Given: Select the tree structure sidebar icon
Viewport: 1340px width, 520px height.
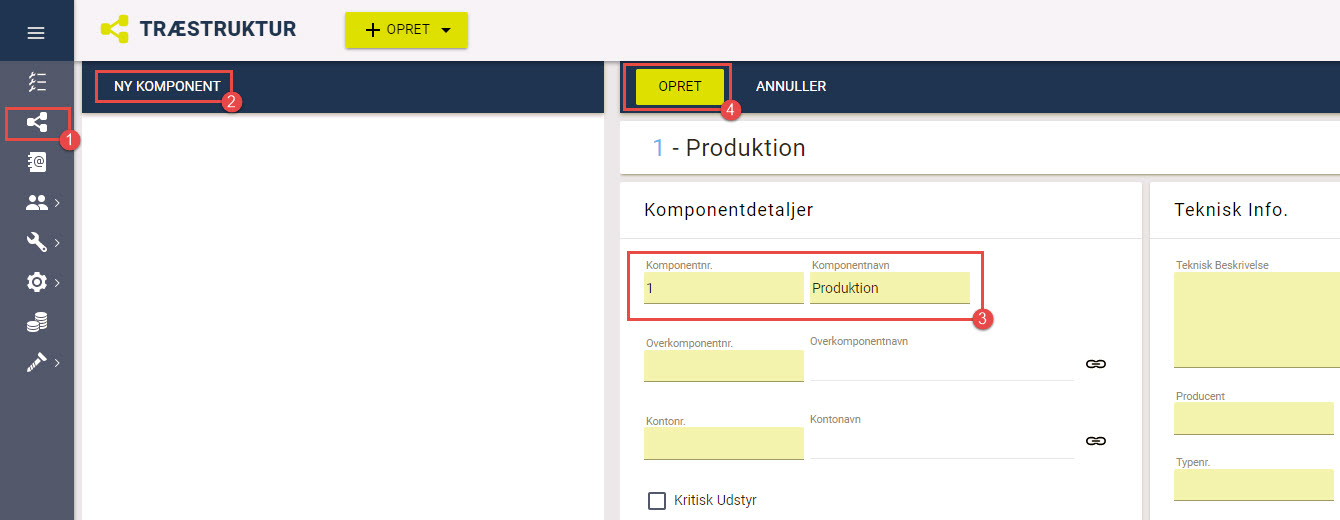Looking at the screenshot, I should coord(37,123).
